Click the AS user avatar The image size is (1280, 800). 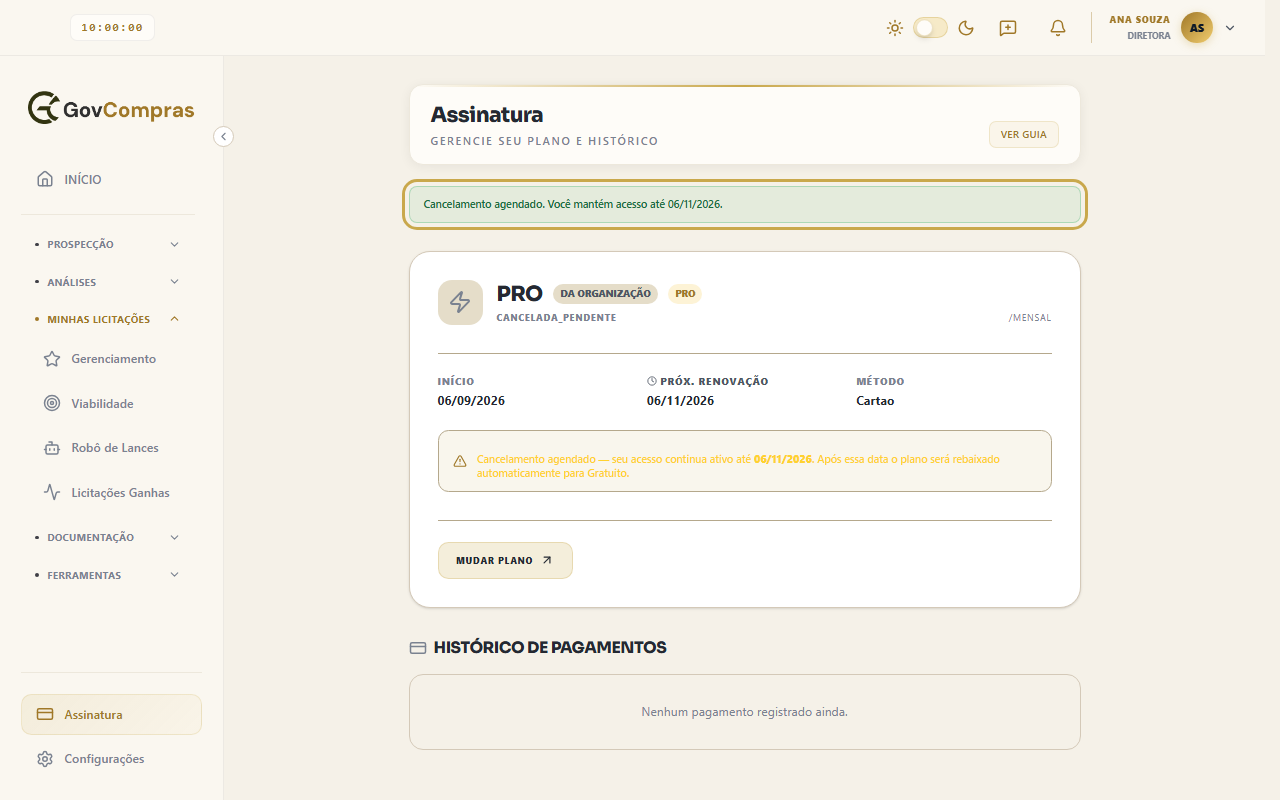click(1197, 28)
